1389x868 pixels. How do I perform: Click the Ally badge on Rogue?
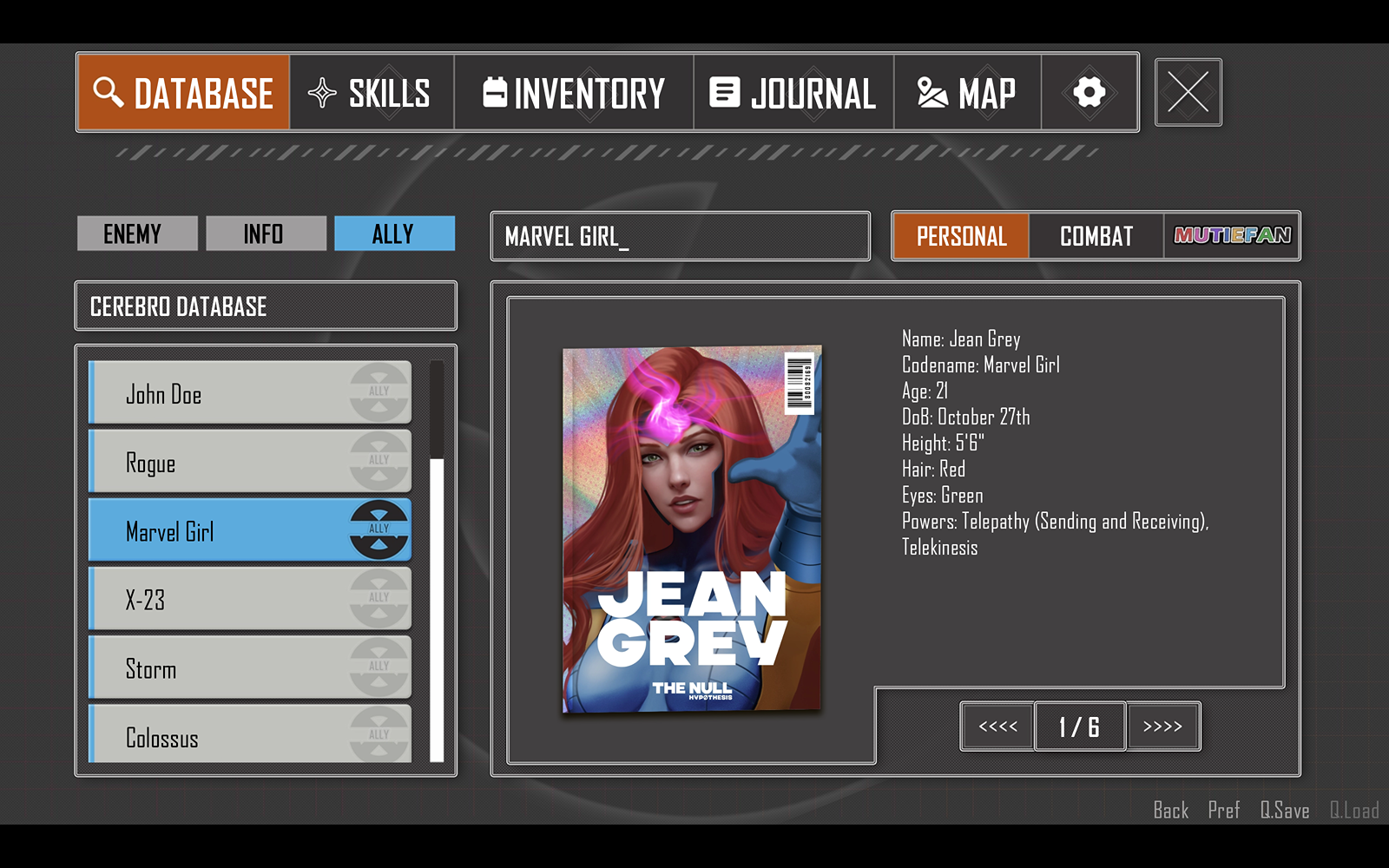coord(379,461)
